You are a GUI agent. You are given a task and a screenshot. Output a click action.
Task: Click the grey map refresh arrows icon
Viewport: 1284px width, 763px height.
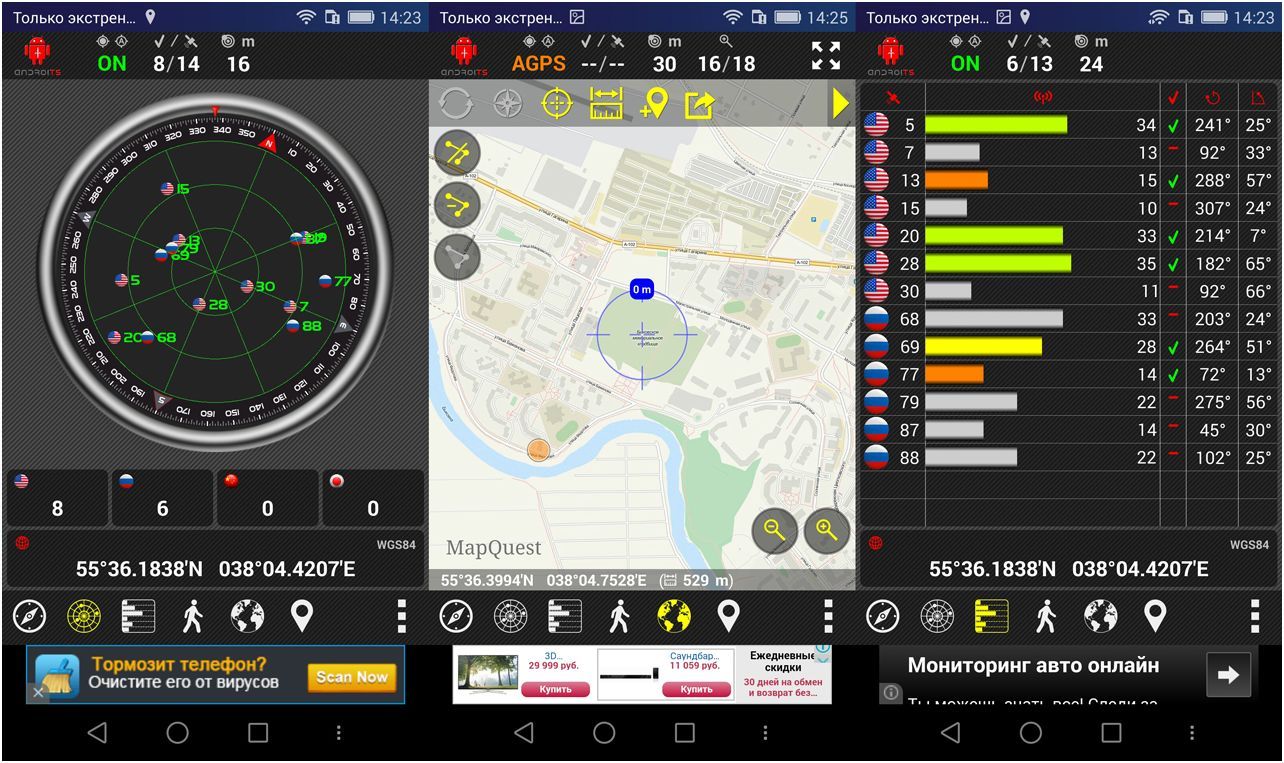[455, 104]
